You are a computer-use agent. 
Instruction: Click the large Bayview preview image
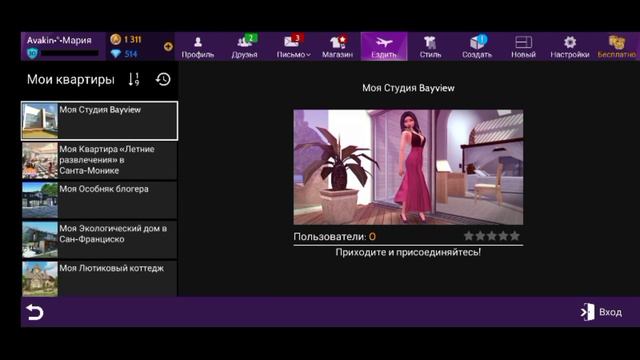coord(408,167)
